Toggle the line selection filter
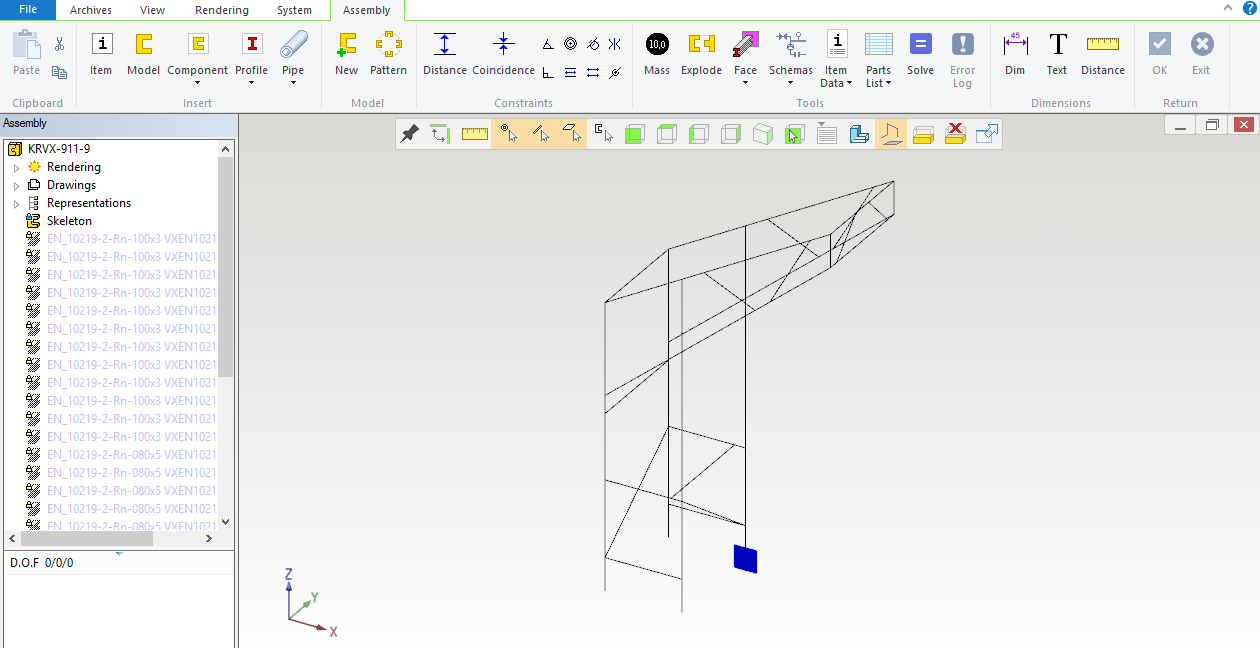The height and width of the screenshot is (648, 1260). click(540, 134)
